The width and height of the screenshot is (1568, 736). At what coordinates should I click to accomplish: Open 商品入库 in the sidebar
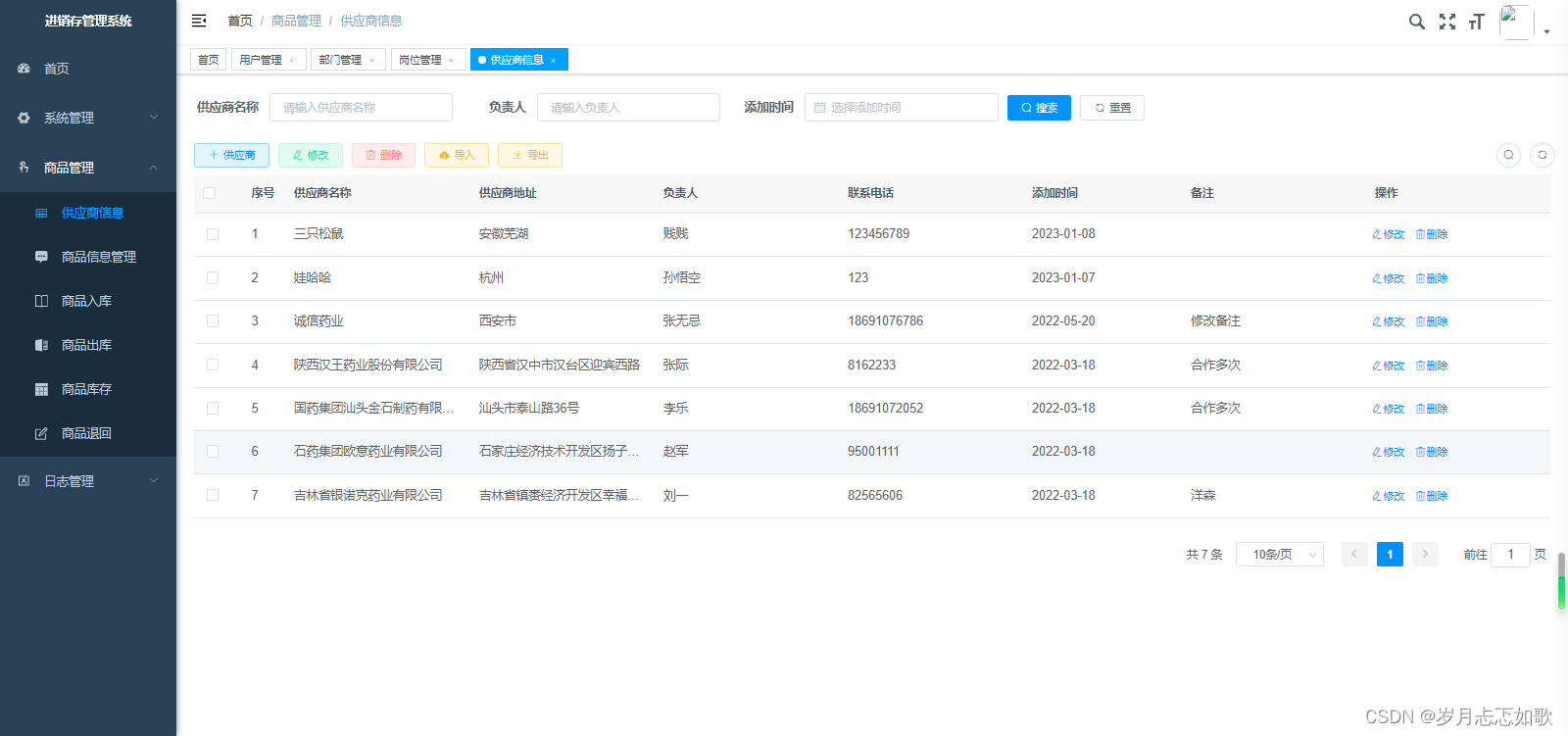pos(88,301)
